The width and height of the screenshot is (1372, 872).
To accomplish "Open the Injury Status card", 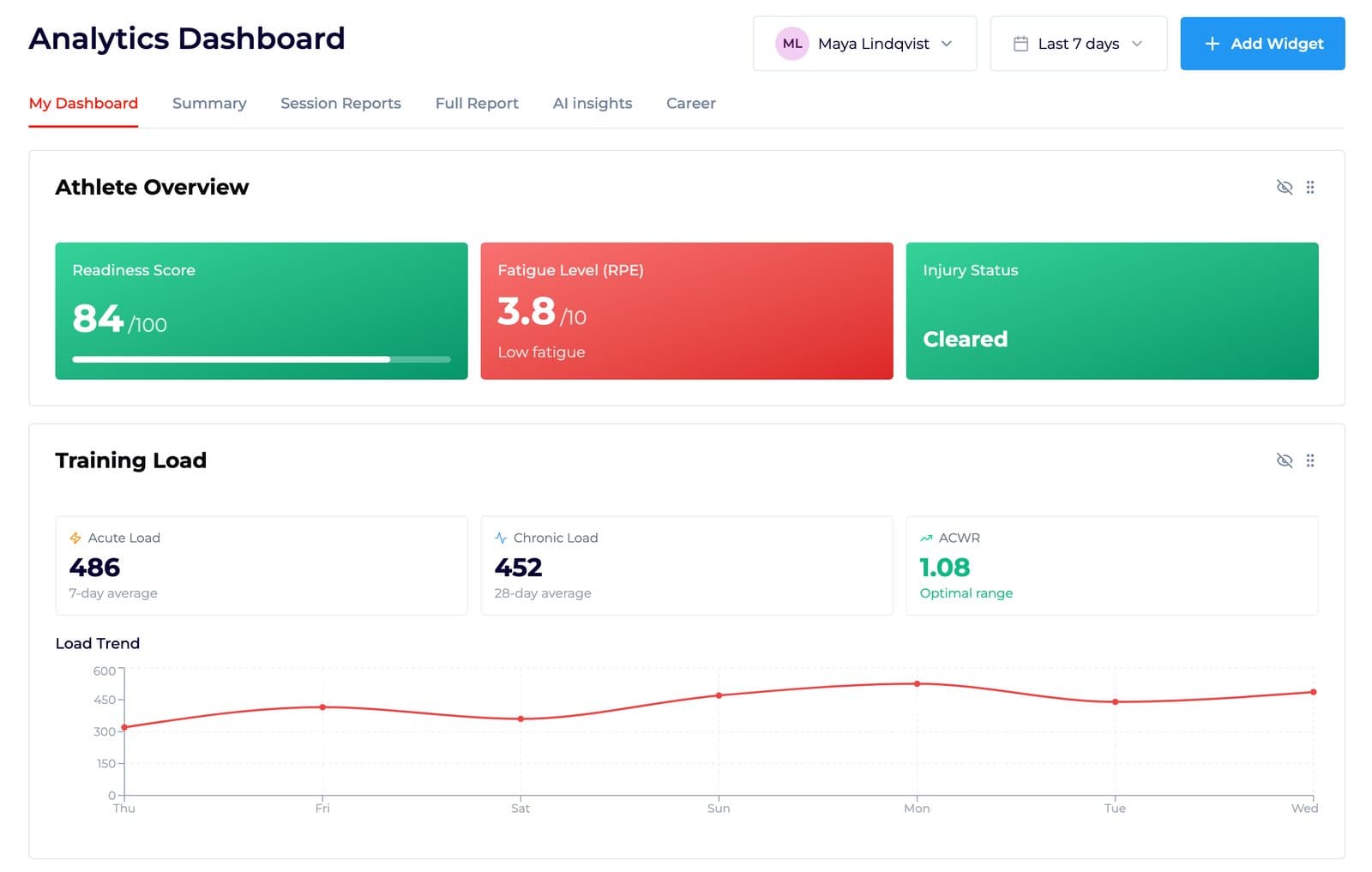I will point(1112,311).
